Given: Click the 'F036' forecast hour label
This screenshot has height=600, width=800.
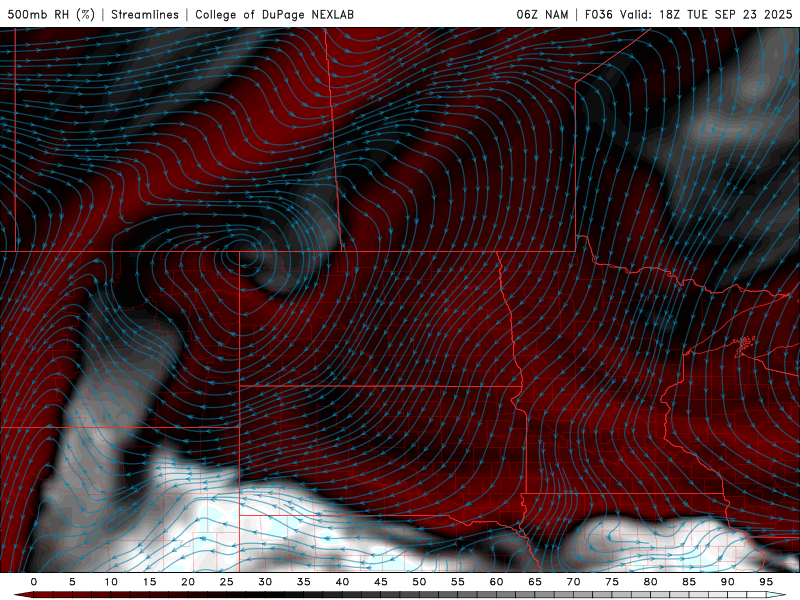Looking at the screenshot, I should tap(598, 14).
